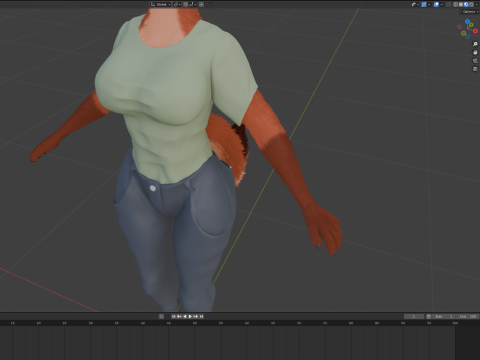This screenshot has height=360, width=480.
Task: Switch perspective/orthographic view icon
Action: (475, 69)
